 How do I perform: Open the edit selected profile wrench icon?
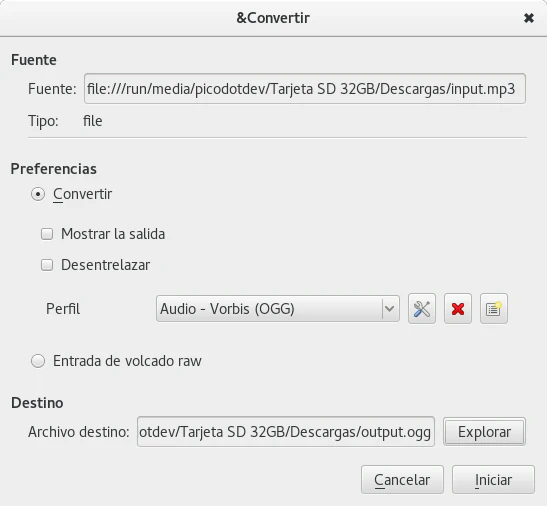(x=422, y=309)
